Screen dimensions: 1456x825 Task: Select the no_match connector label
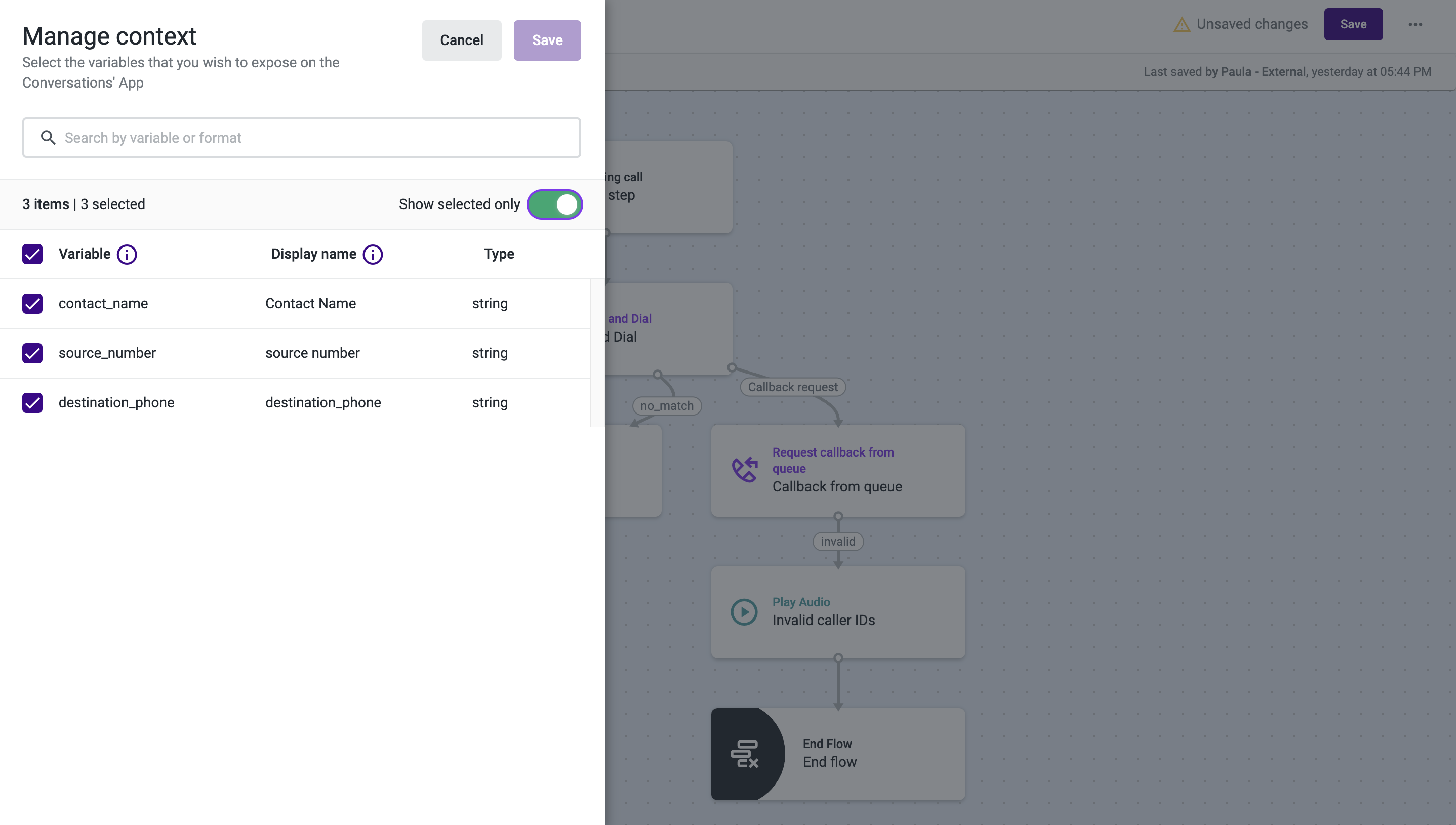pos(667,406)
